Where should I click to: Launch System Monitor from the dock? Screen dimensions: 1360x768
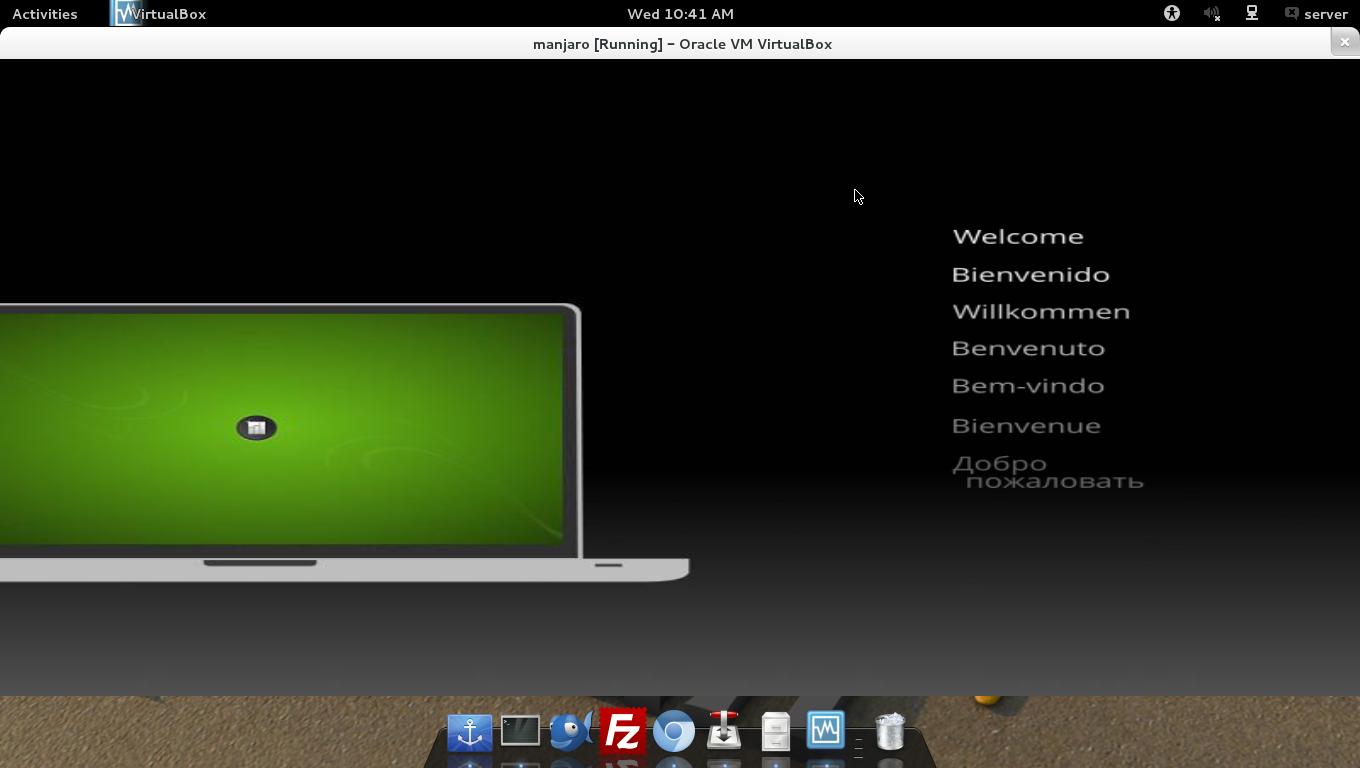(x=825, y=731)
